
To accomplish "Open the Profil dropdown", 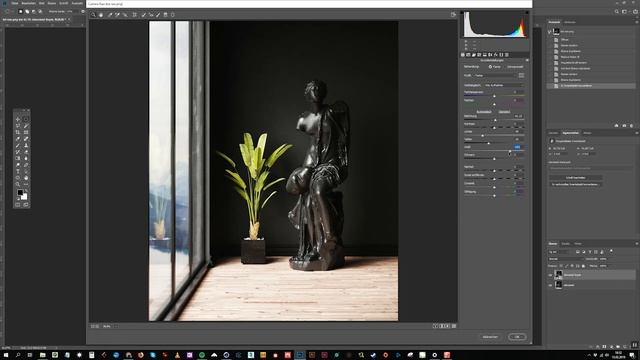I will 496,76.
